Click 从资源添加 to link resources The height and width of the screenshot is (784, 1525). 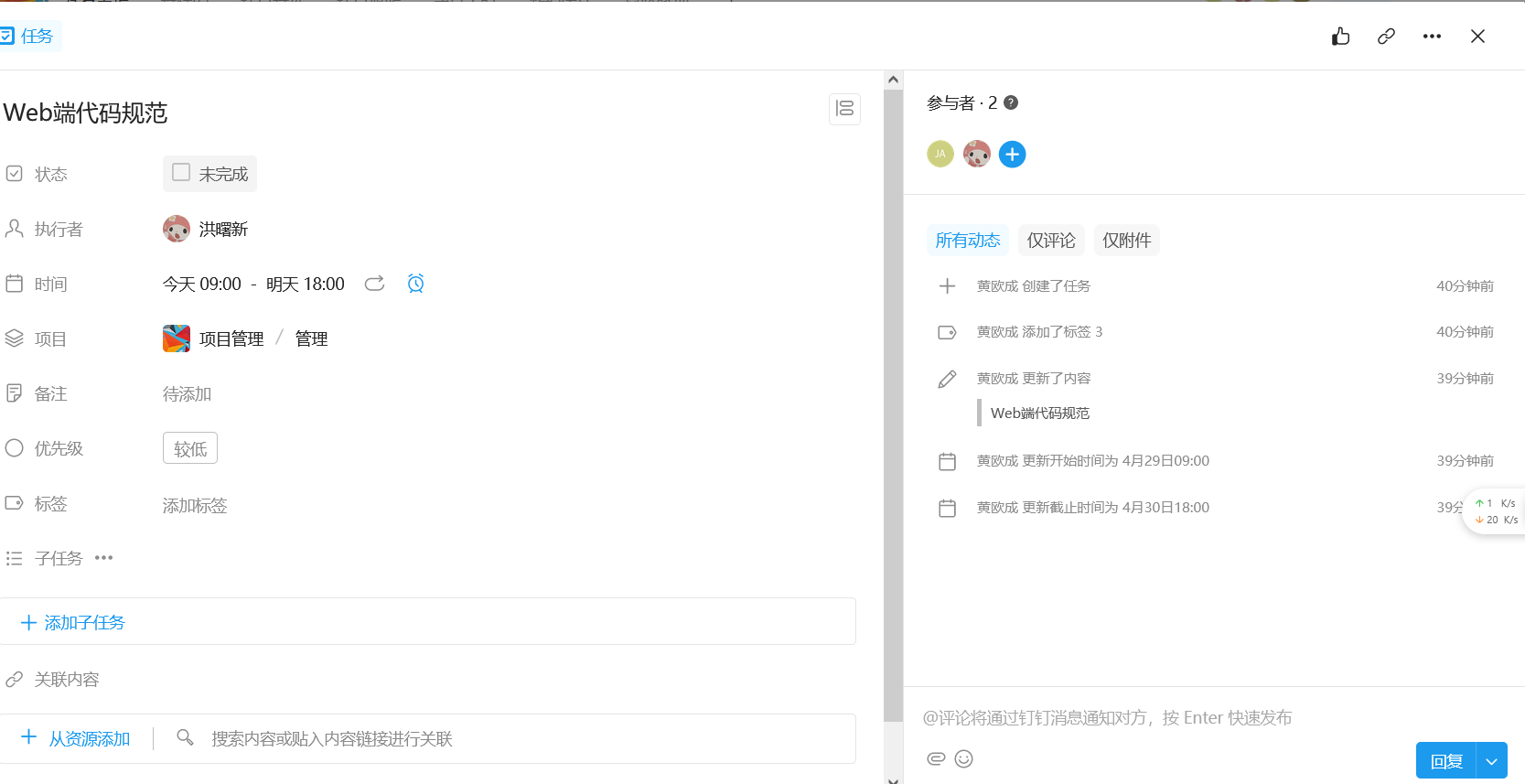click(x=76, y=738)
